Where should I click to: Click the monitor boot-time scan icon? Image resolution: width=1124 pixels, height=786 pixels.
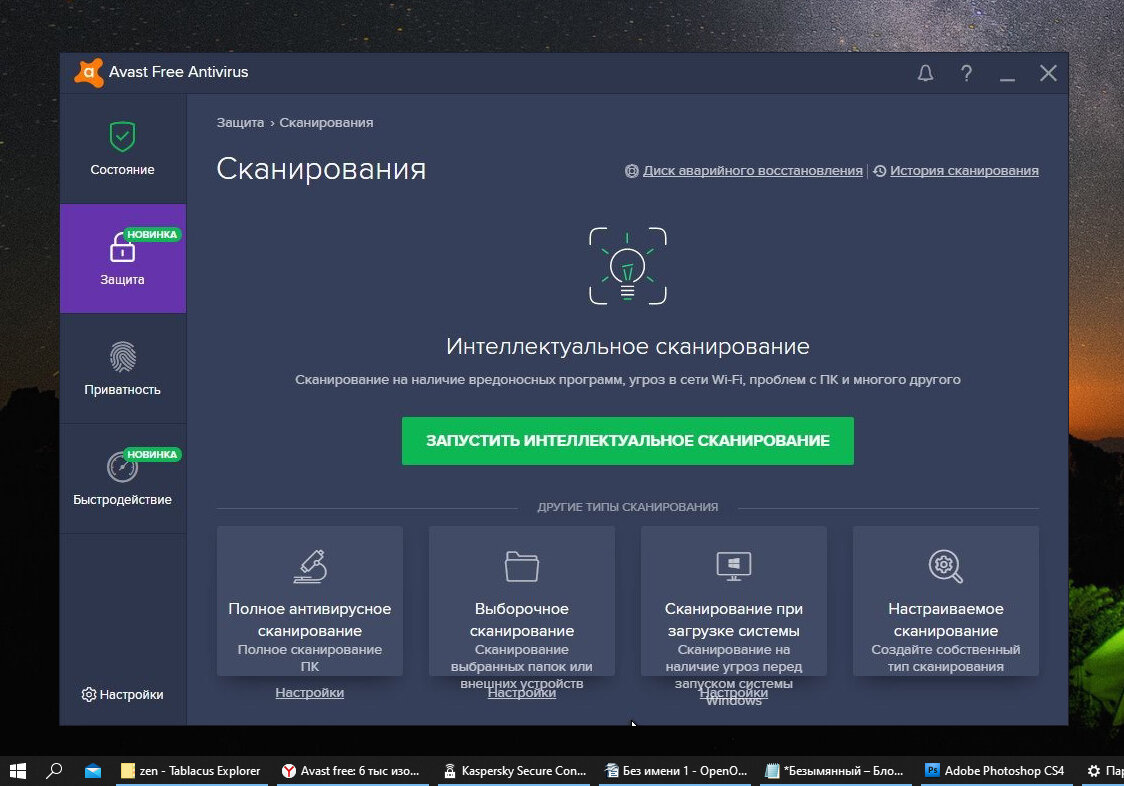point(734,567)
